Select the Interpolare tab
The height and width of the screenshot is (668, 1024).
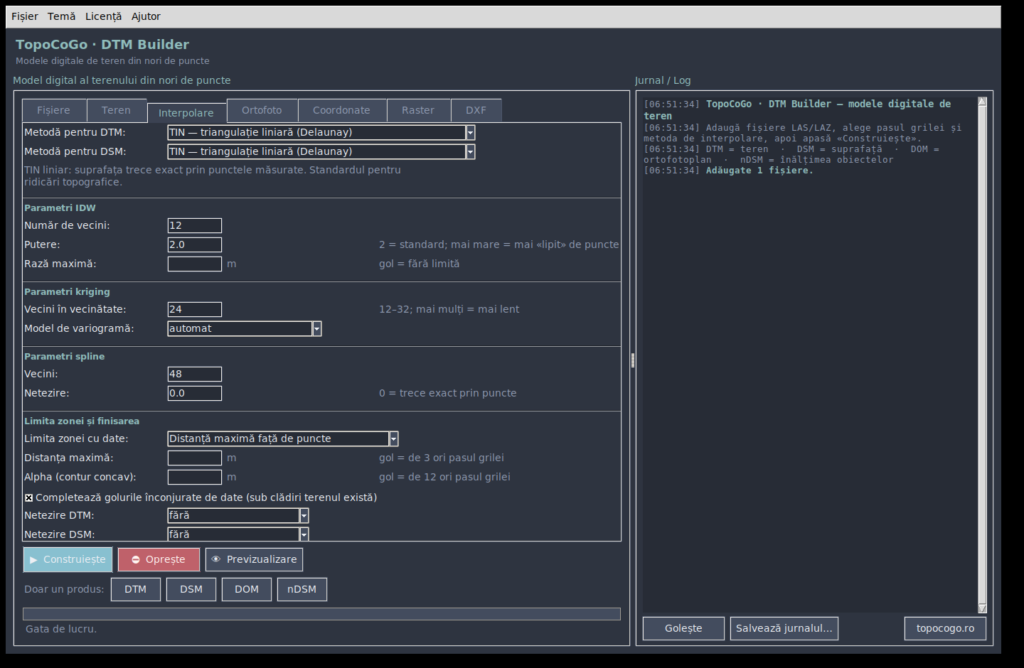click(x=186, y=113)
